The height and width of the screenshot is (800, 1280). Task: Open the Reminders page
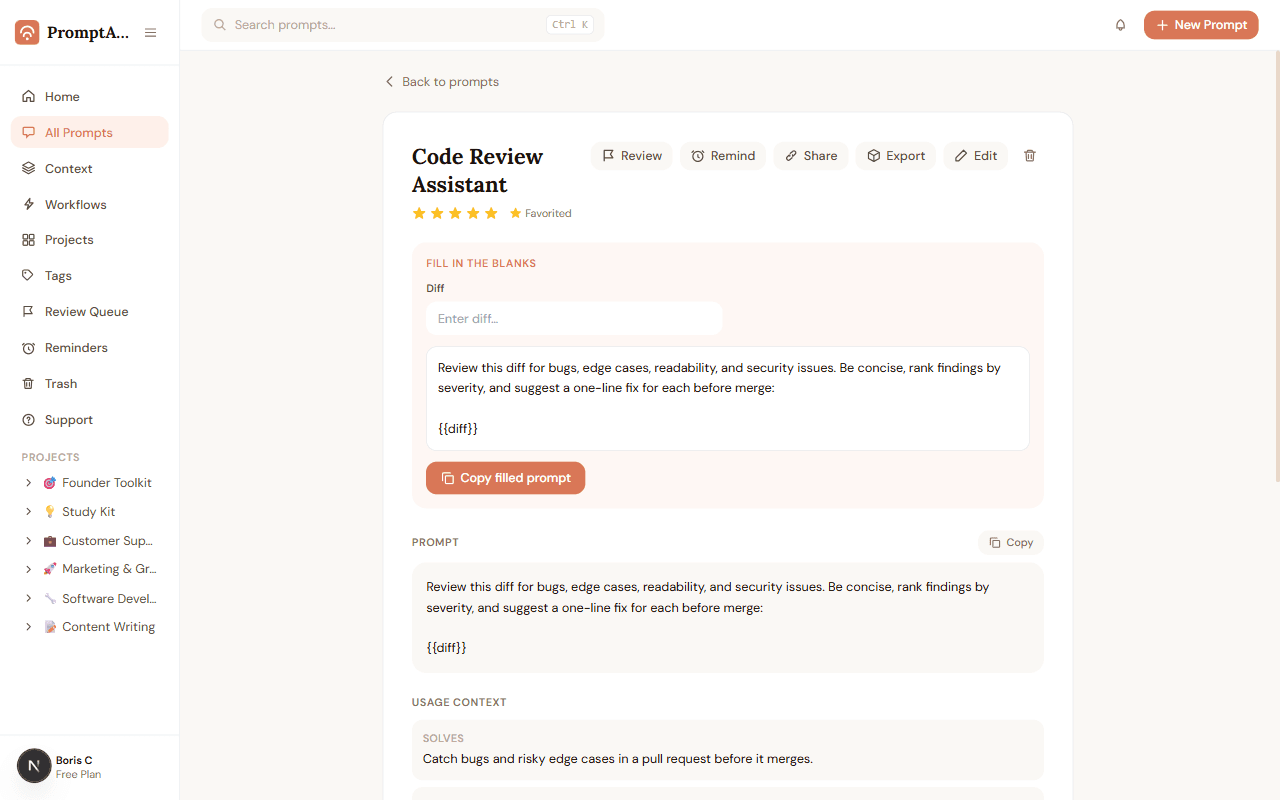click(90, 348)
